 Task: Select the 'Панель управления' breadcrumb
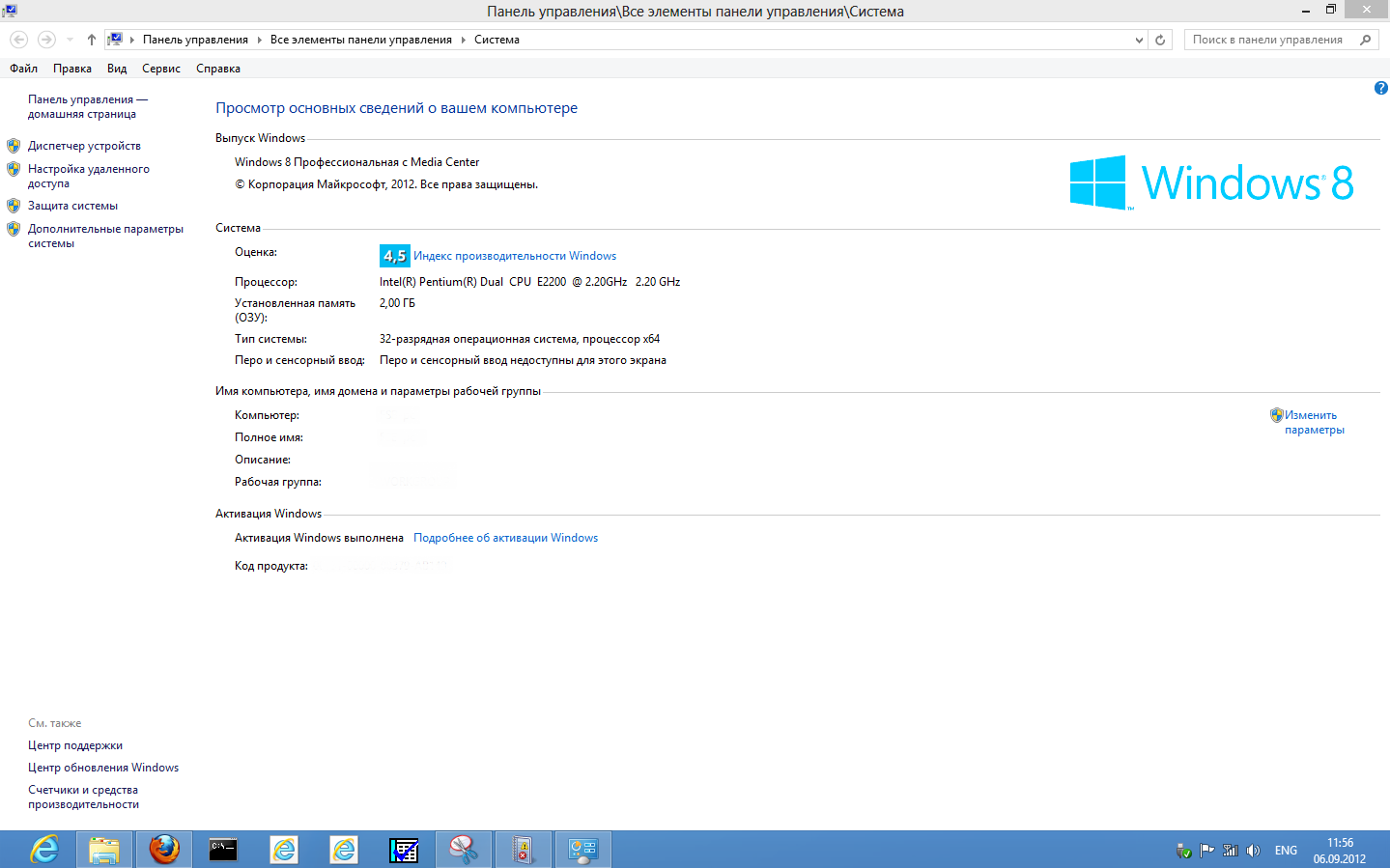pyautogui.click(x=195, y=40)
